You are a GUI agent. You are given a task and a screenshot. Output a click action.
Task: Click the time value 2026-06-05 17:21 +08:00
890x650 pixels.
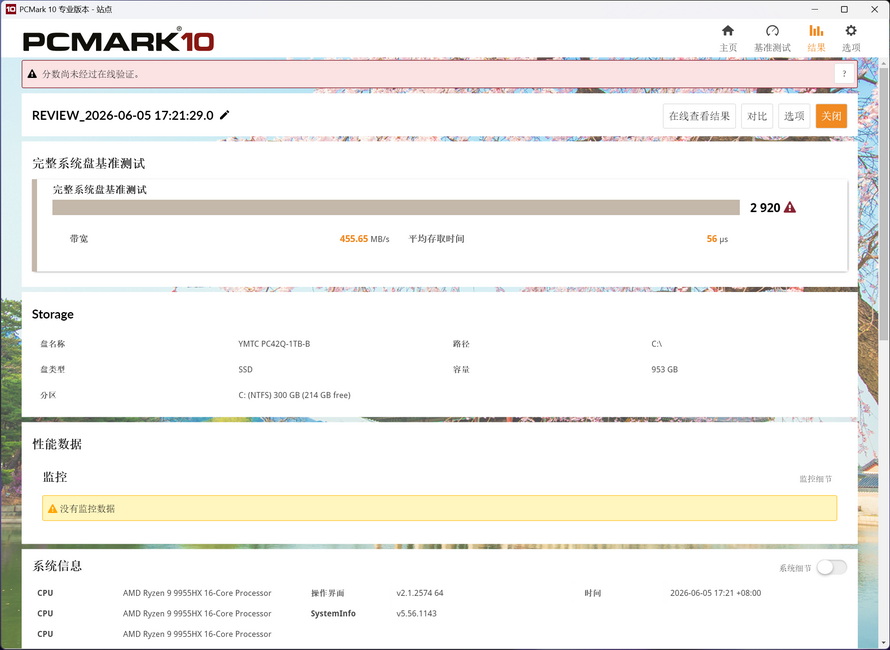pos(715,593)
